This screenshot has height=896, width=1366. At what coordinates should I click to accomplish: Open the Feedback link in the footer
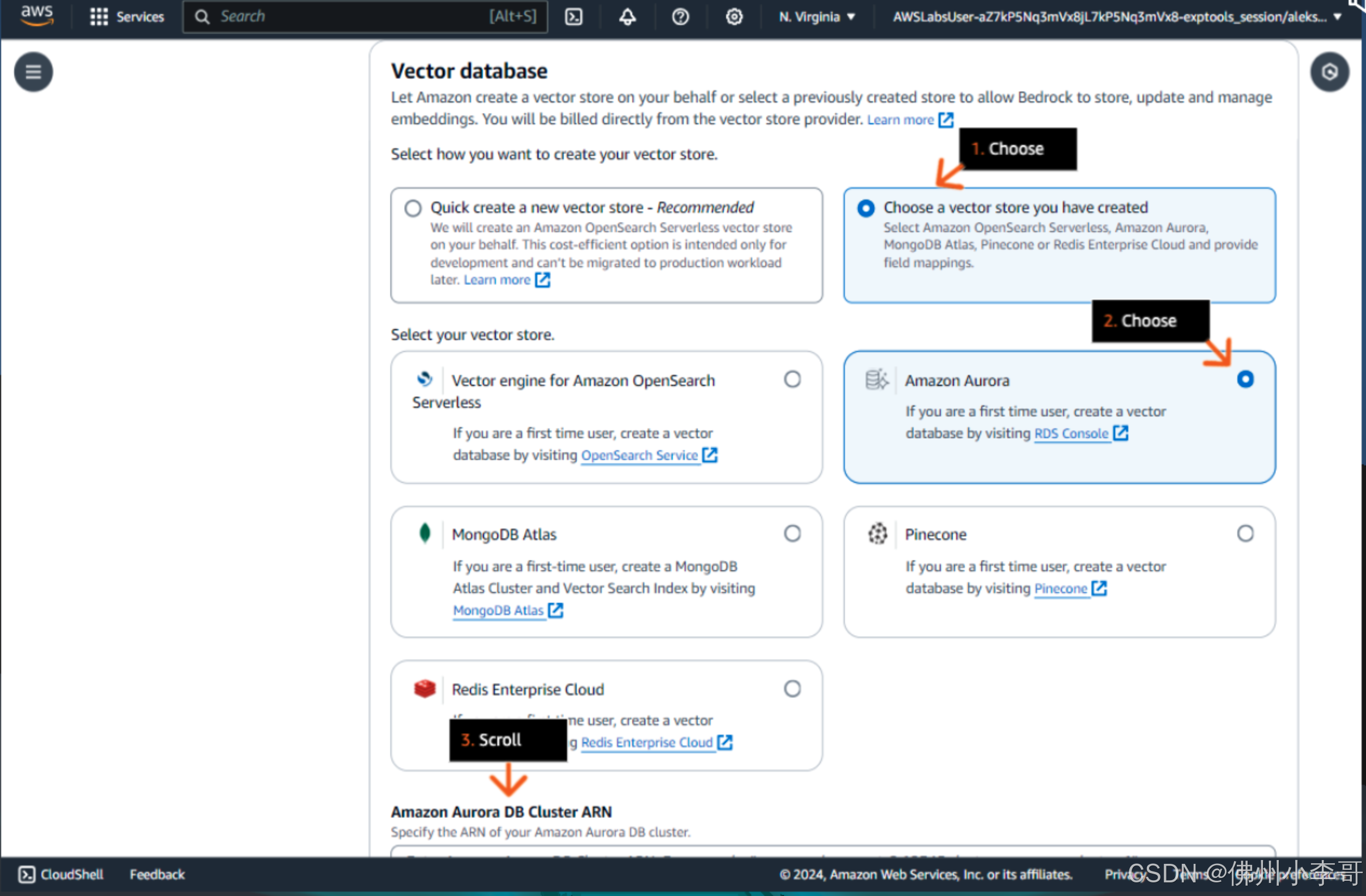pos(156,874)
